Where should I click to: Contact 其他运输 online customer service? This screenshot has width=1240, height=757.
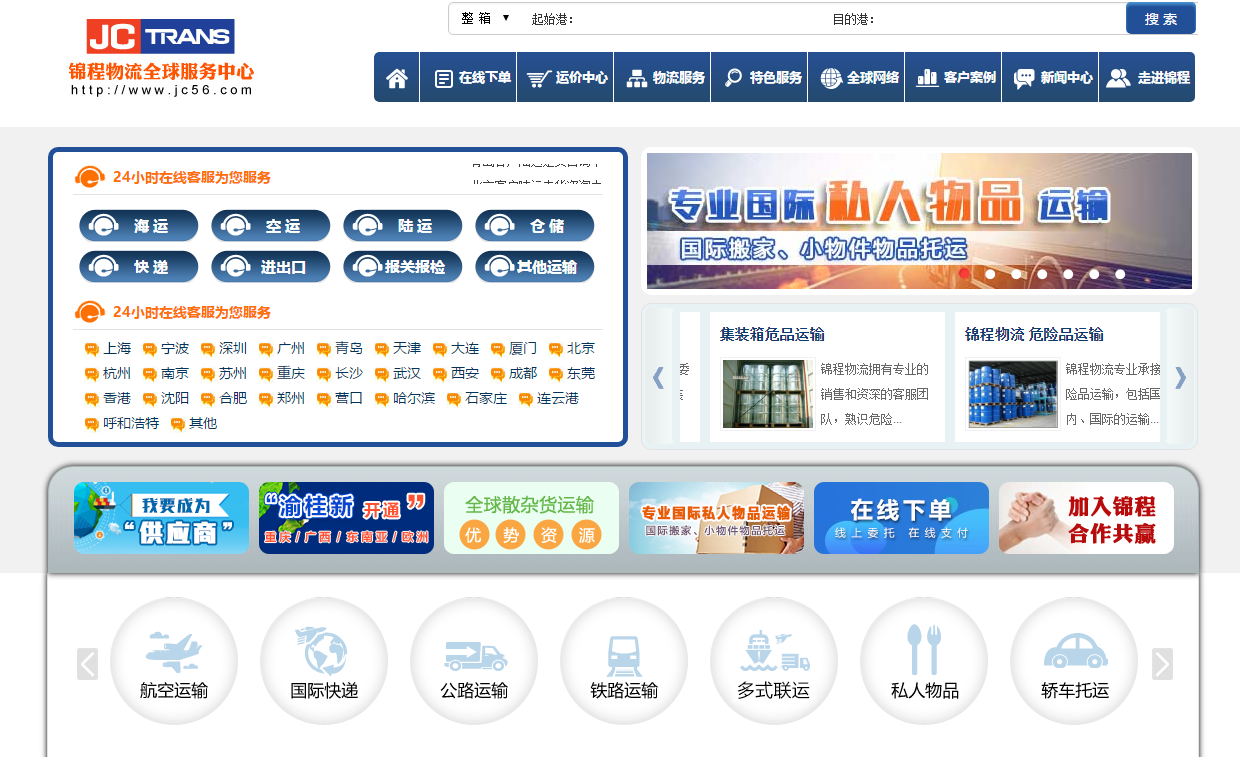tap(535, 267)
